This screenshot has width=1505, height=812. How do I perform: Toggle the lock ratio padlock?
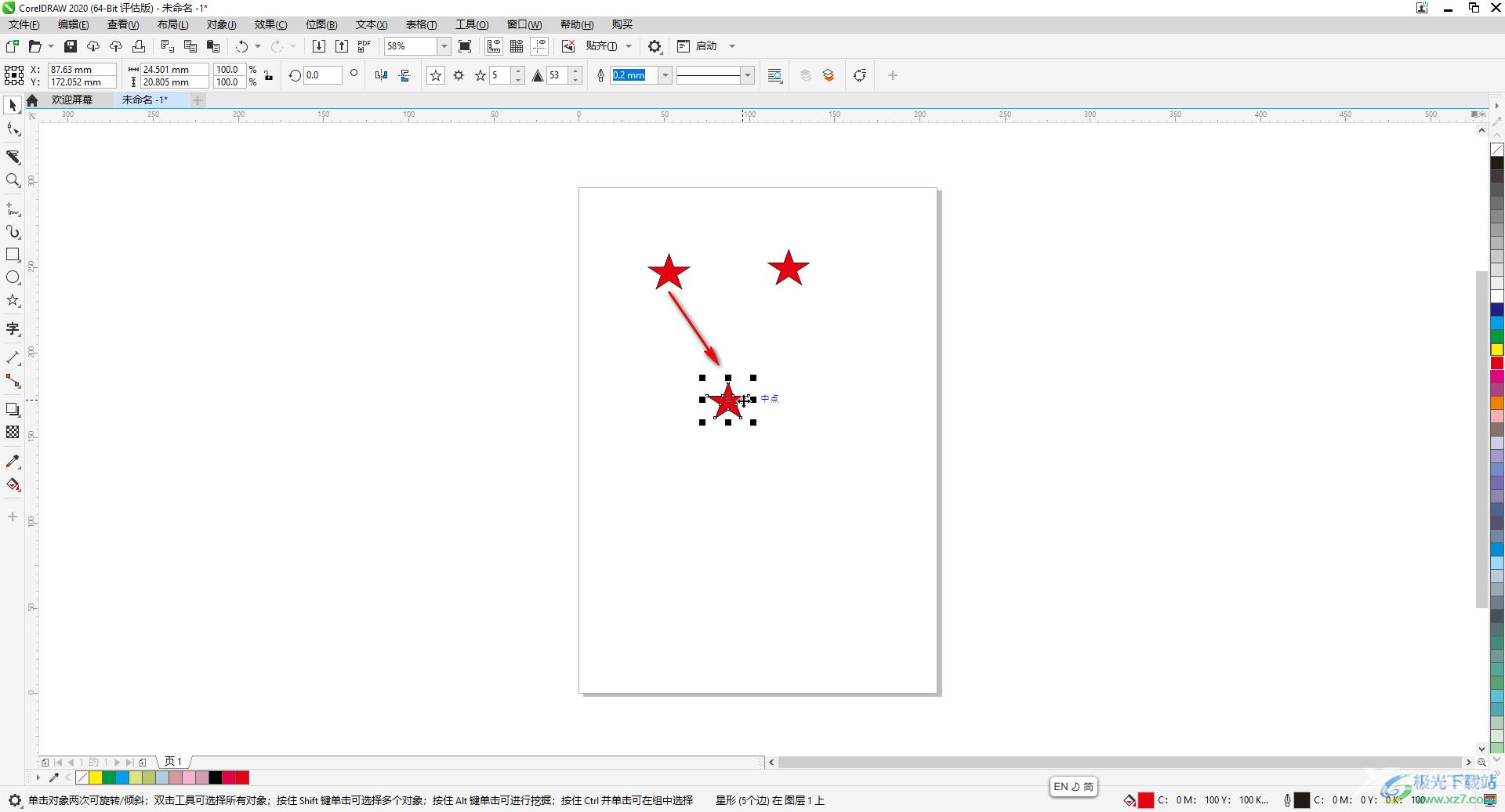point(268,75)
